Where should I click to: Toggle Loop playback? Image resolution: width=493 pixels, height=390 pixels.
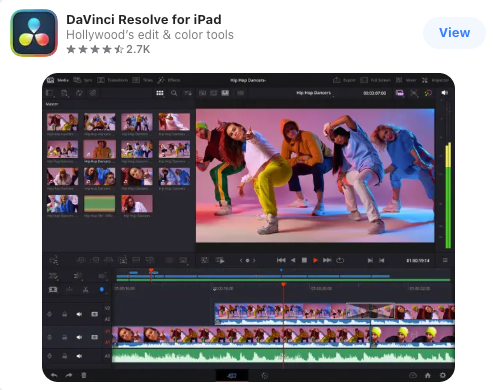pos(340,260)
